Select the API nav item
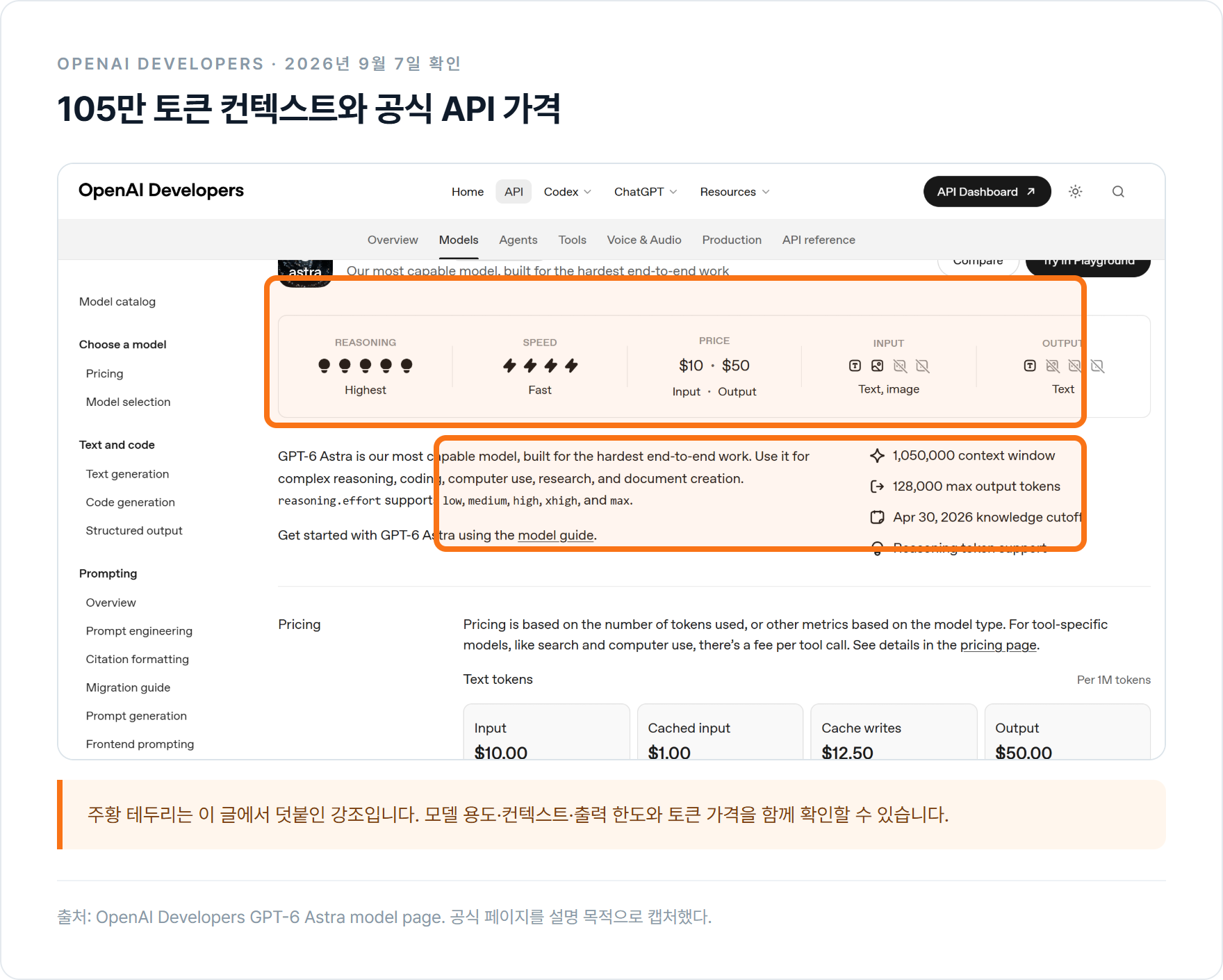 (514, 192)
